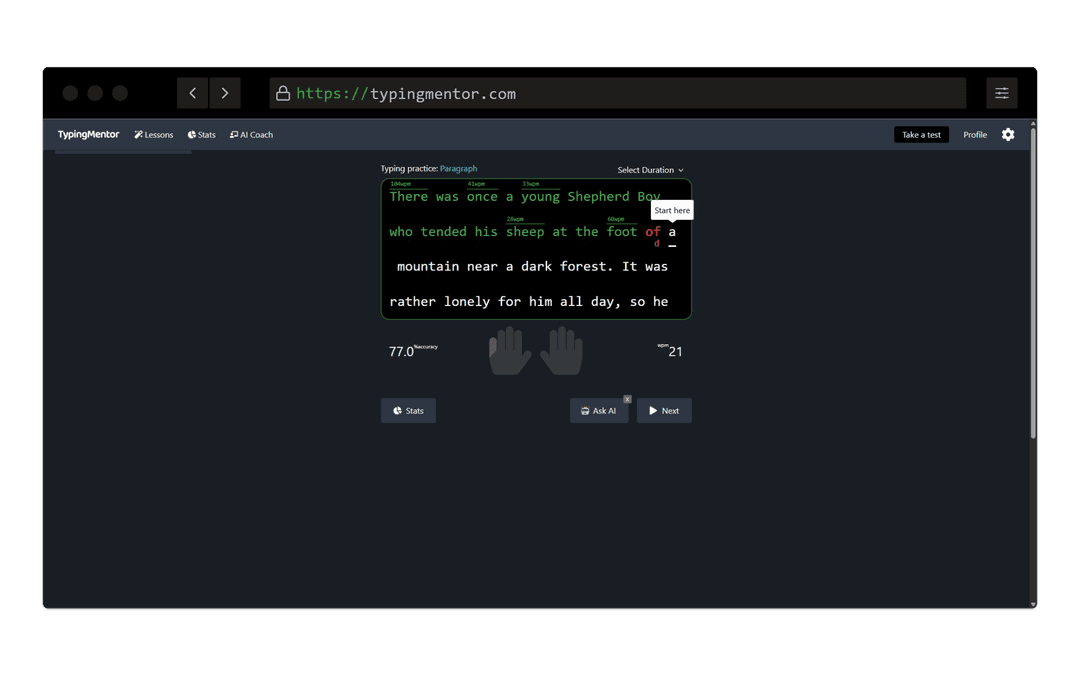Image resolution: width=1080 pixels, height=675 pixels.
Task: Open app preferences via the gear icon
Action: coord(1008,134)
